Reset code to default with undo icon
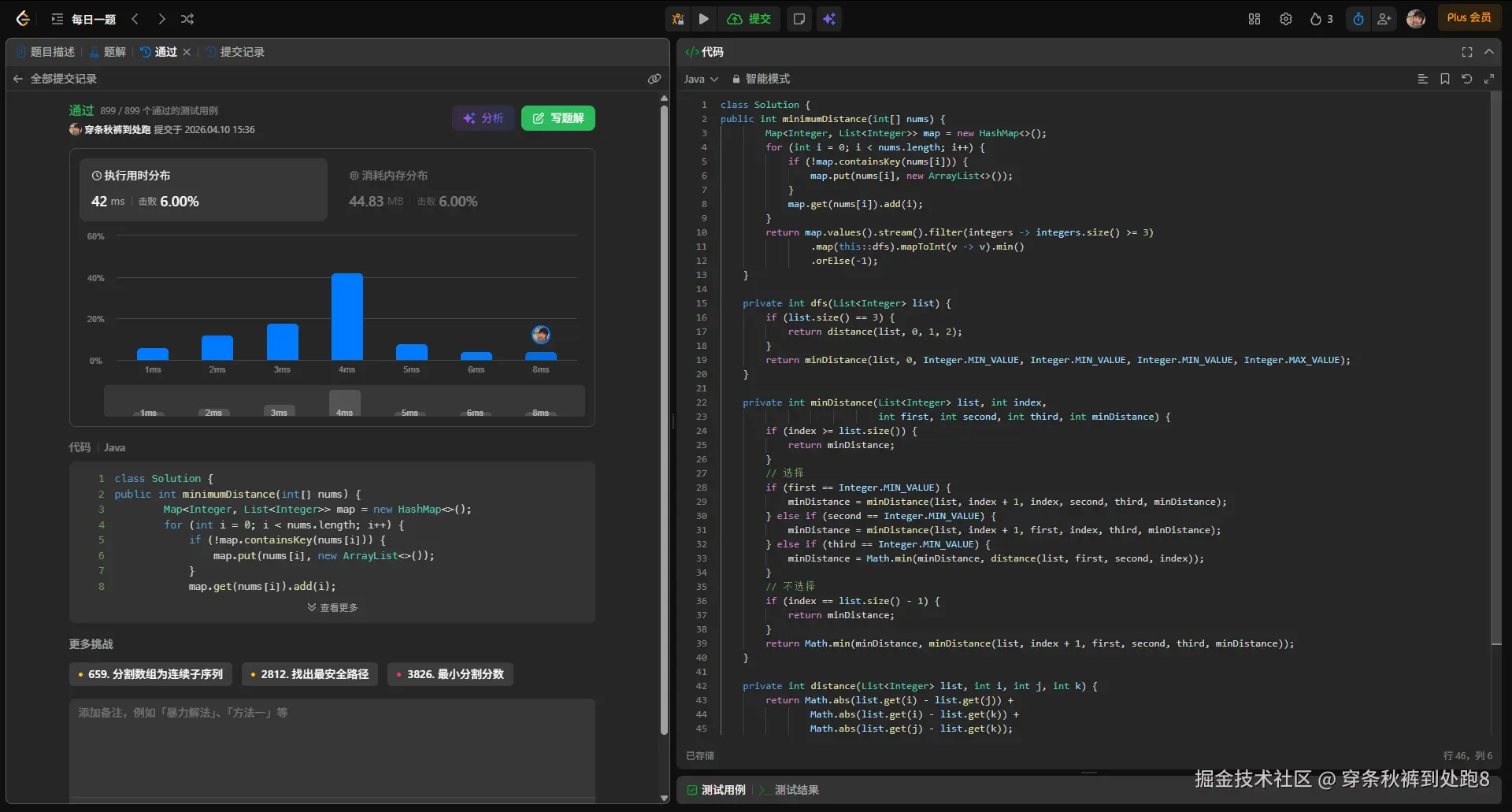 point(1467,79)
